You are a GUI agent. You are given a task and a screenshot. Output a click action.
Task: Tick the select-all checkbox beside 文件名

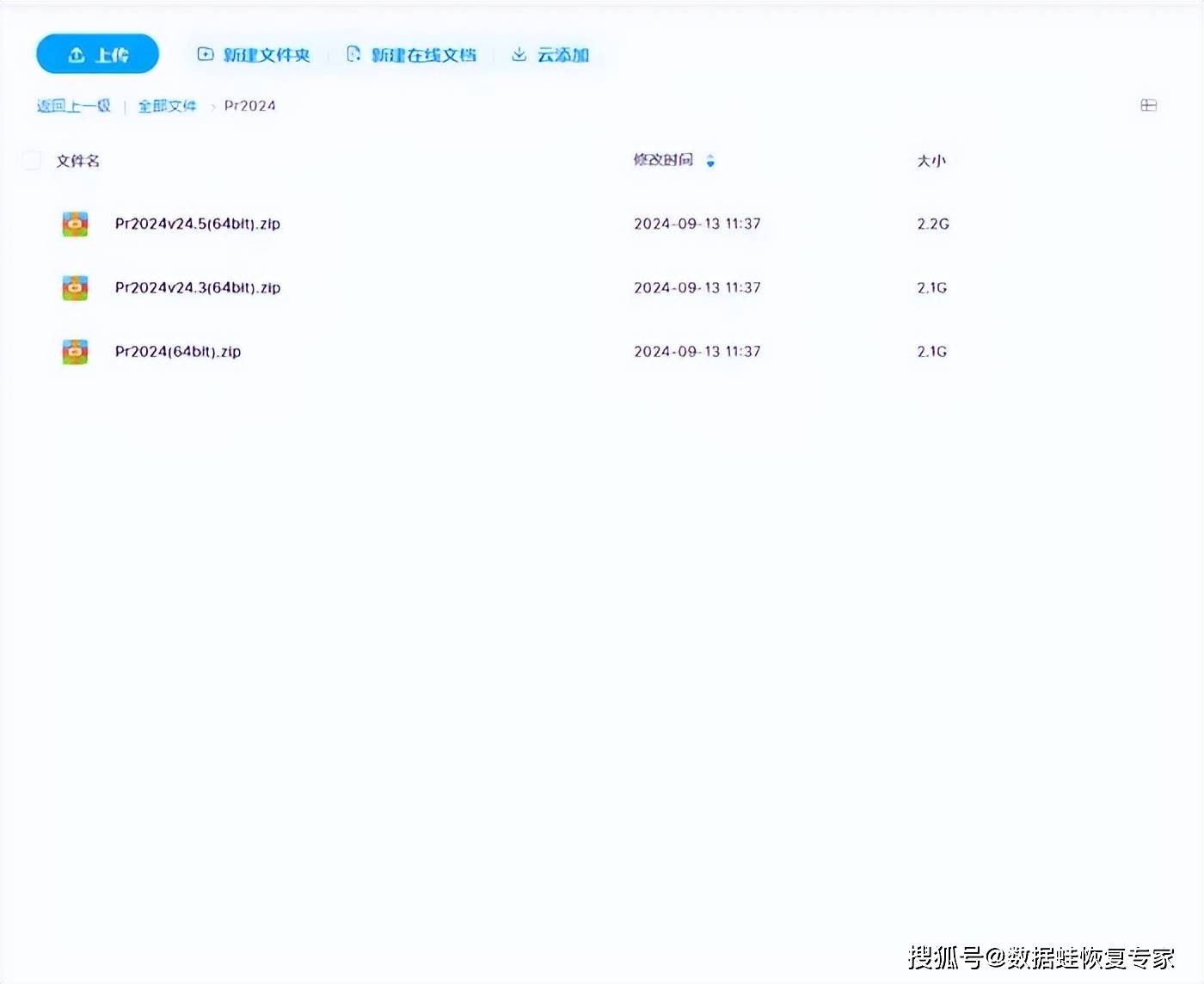point(32,160)
